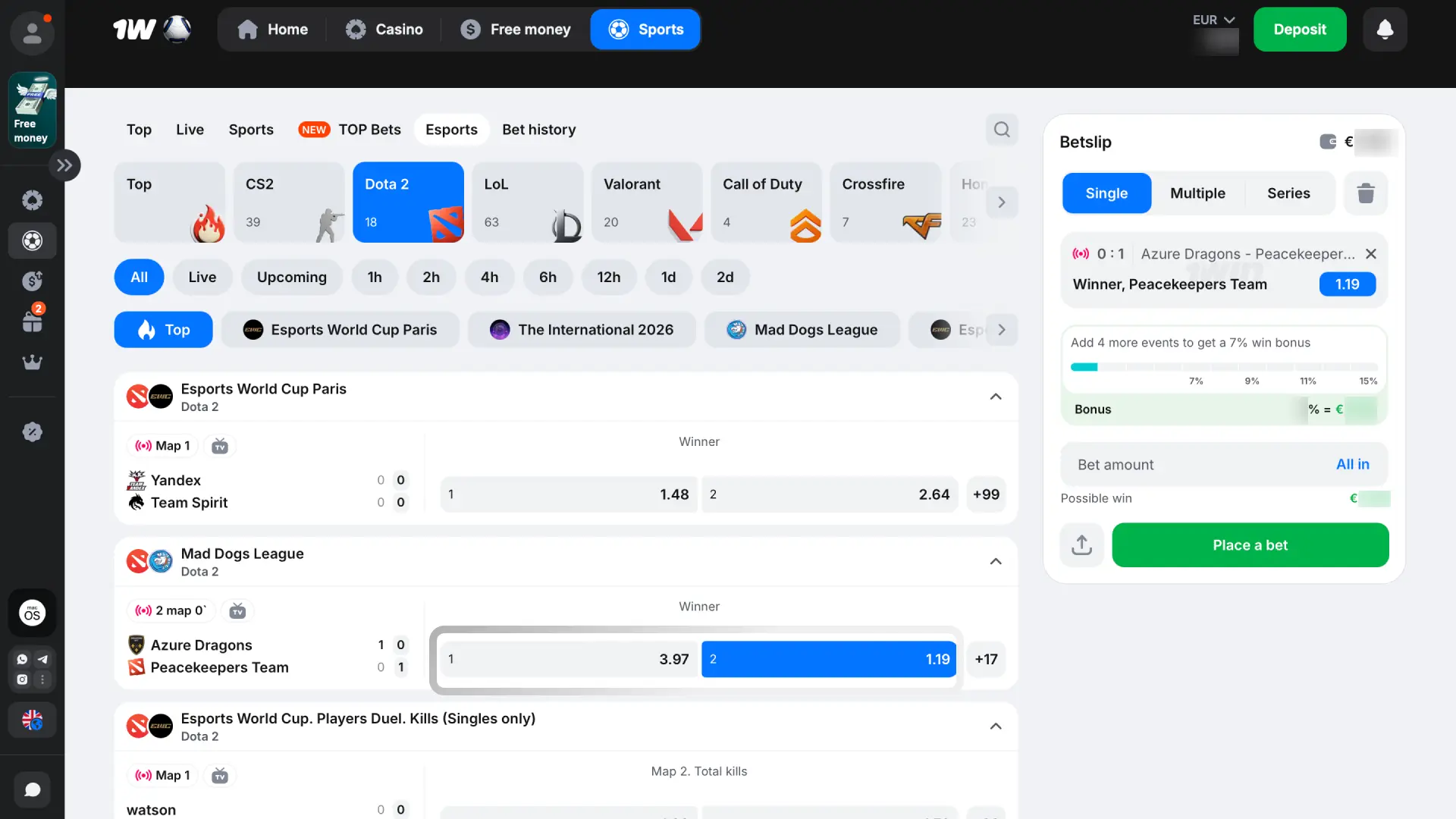Select Esports World Cup Paris tournament chip

[x=340, y=330]
